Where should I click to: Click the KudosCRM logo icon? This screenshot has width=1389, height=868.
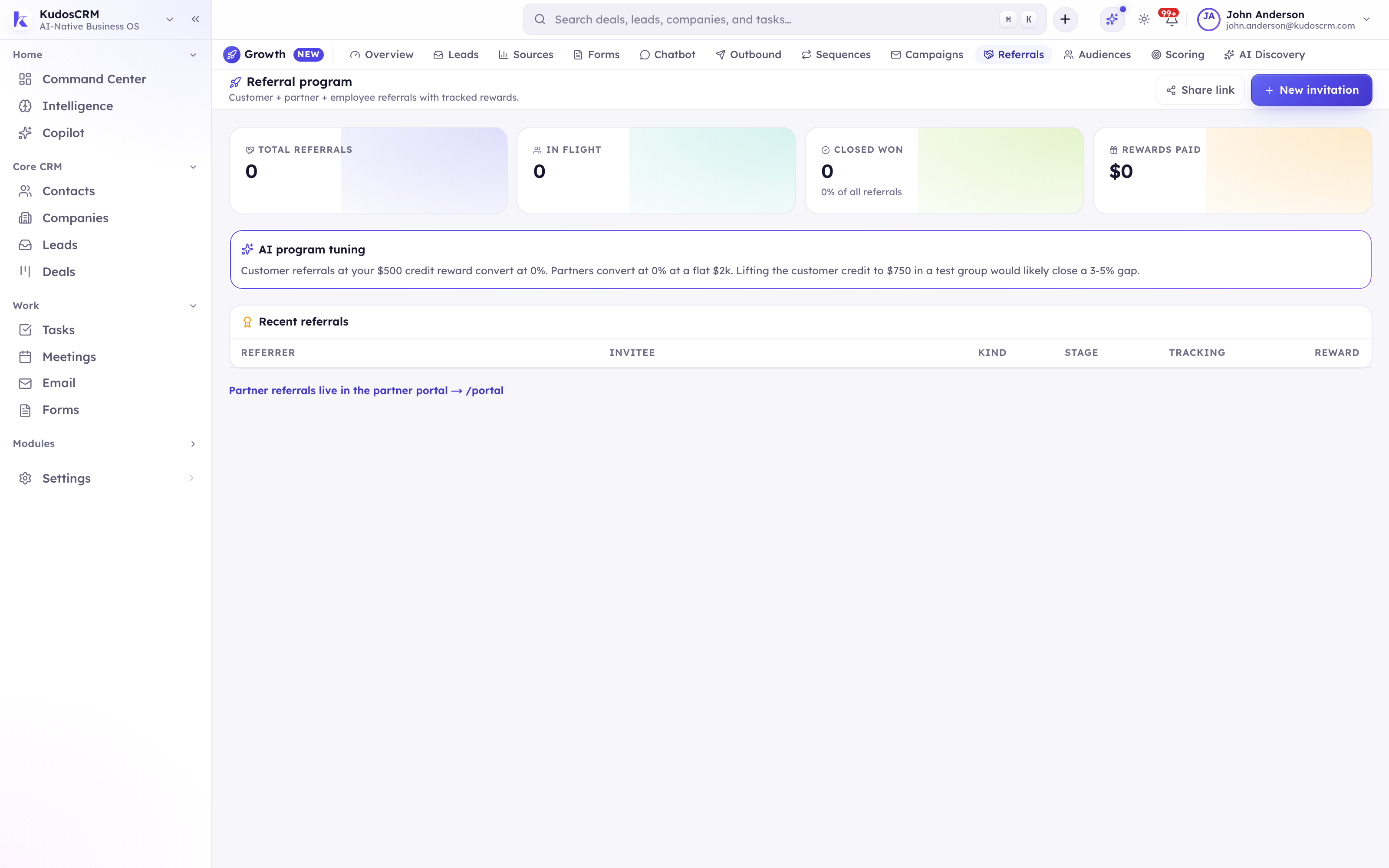click(21, 20)
